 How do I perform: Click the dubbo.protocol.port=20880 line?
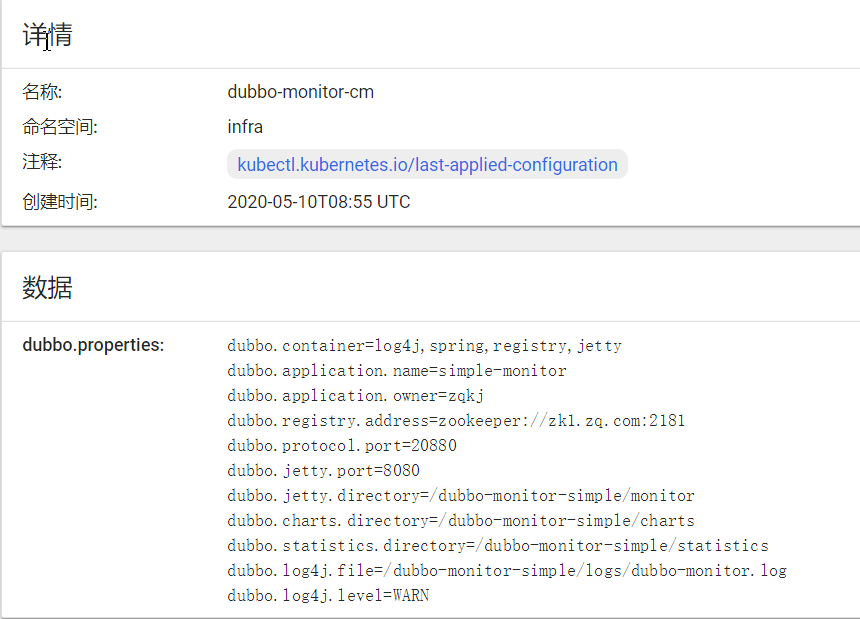coord(341,446)
